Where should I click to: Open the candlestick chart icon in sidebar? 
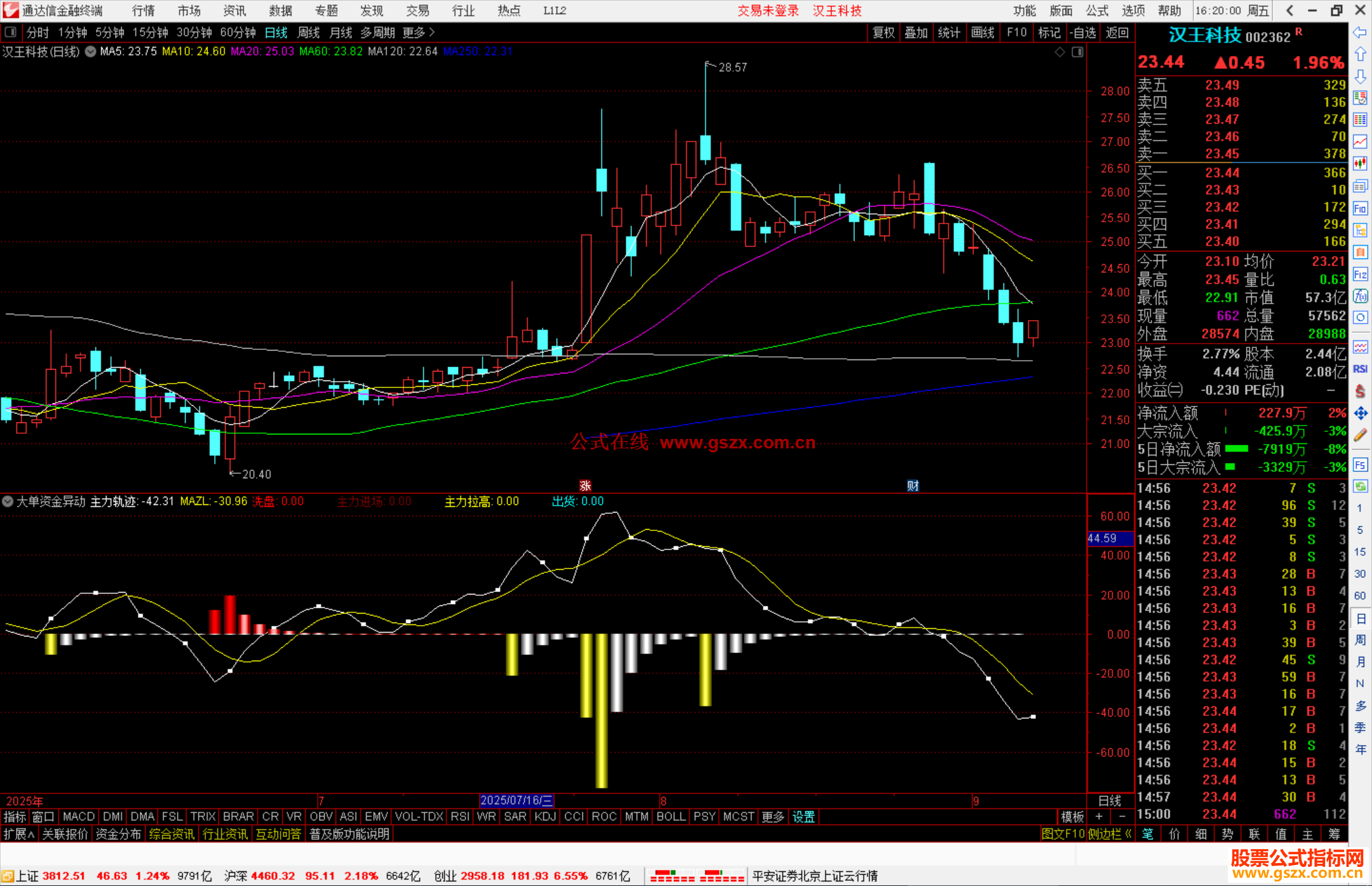[x=1360, y=164]
